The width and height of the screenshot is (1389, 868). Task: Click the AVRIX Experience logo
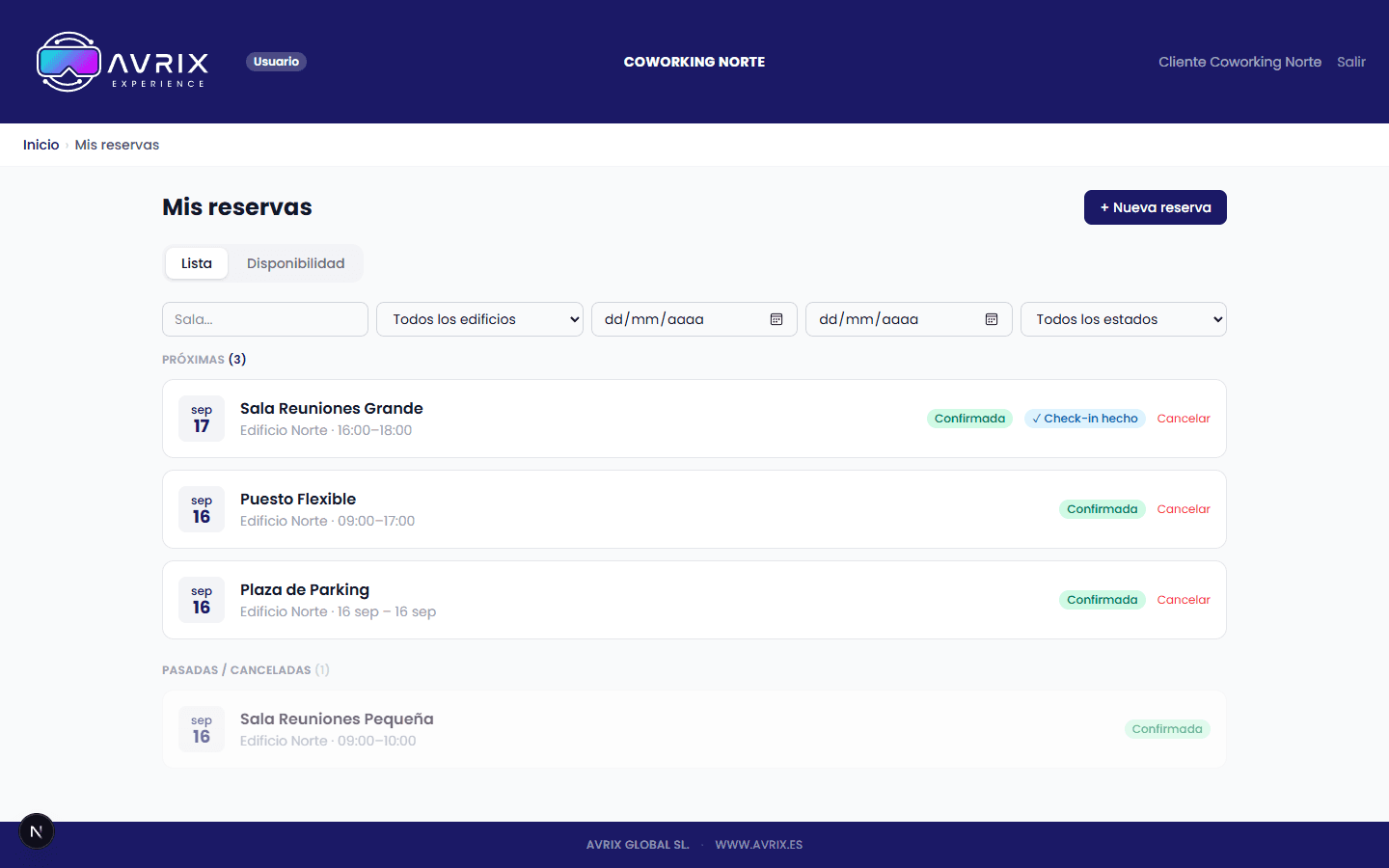click(x=123, y=62)
